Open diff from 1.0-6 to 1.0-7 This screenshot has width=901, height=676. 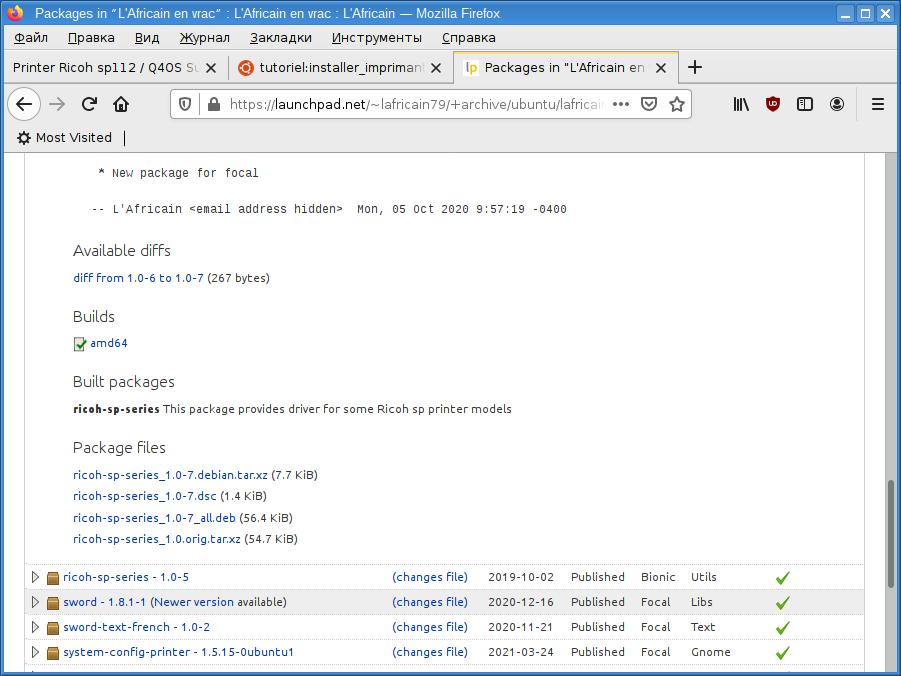138,278
